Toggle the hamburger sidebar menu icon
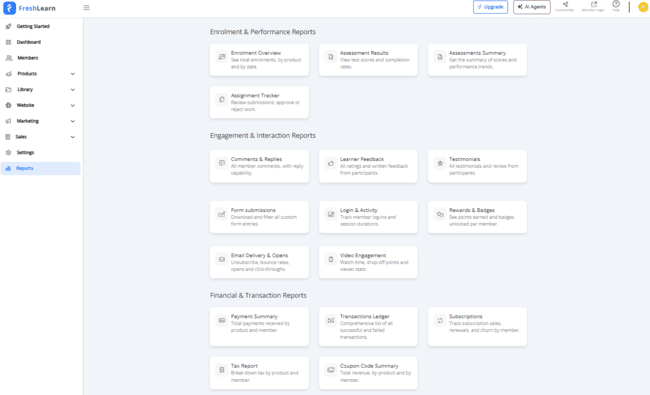 (x=86, y=7)
